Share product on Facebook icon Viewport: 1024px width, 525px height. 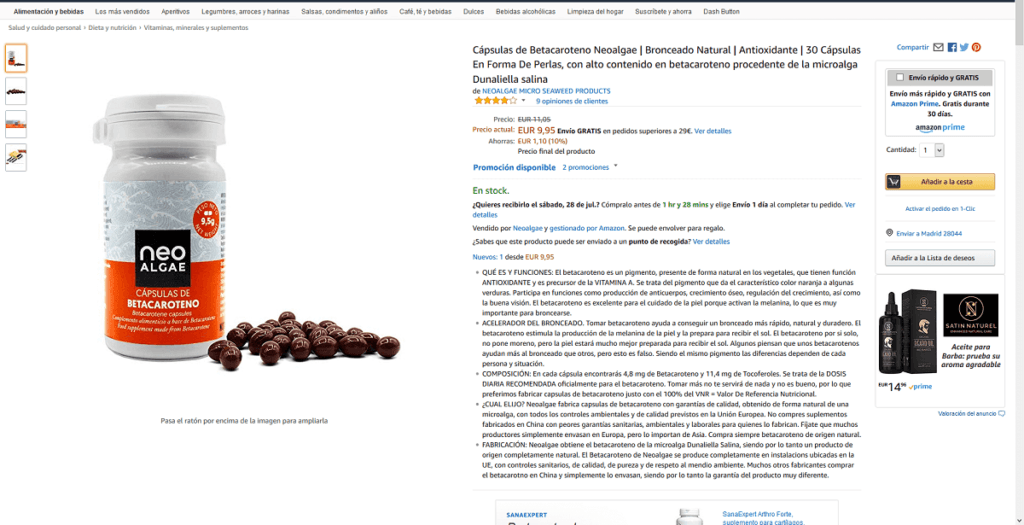pyautogui.click(x=952, y=47)
